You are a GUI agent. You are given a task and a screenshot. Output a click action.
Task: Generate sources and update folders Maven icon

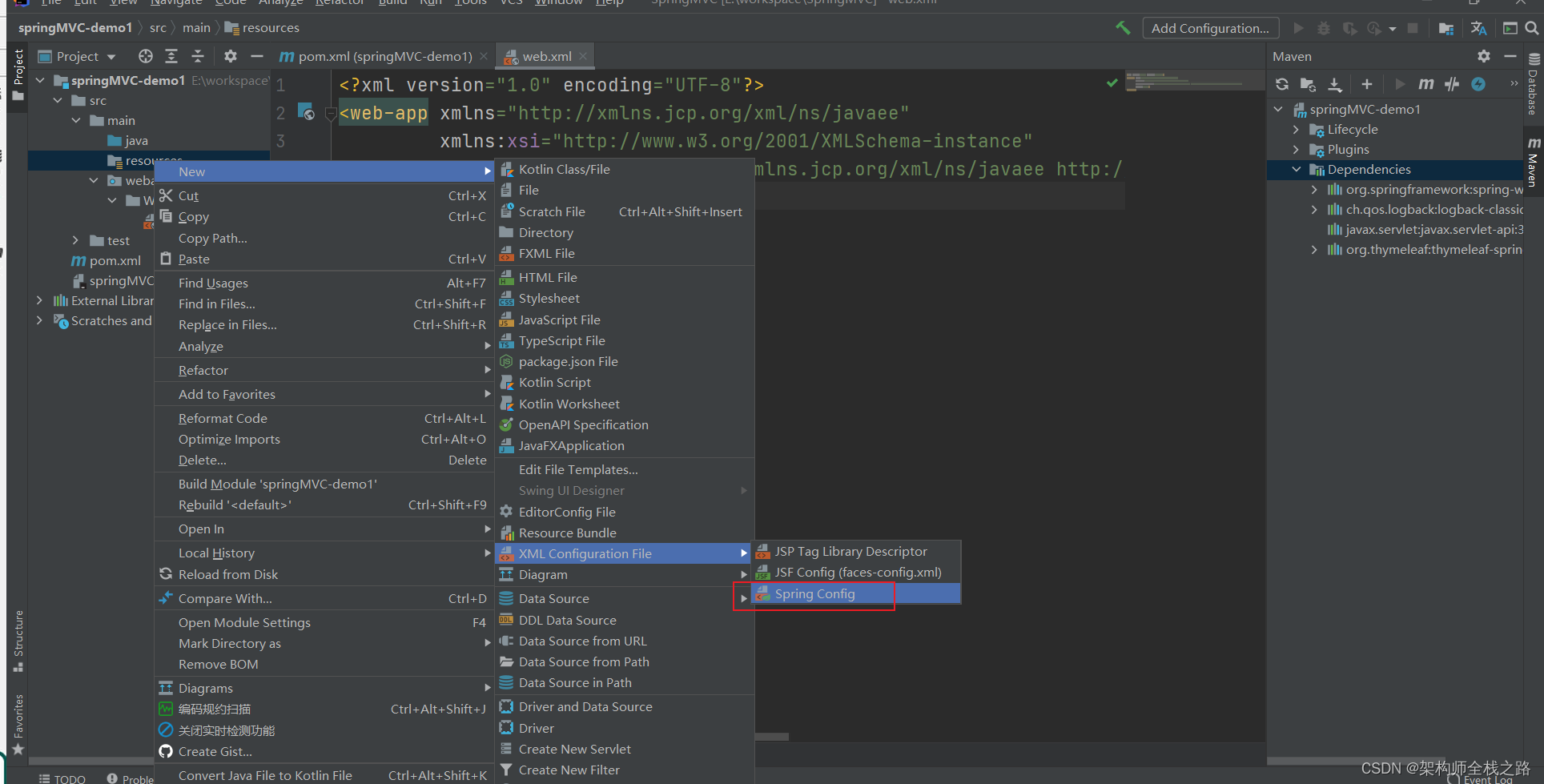tap(1308, 84)
